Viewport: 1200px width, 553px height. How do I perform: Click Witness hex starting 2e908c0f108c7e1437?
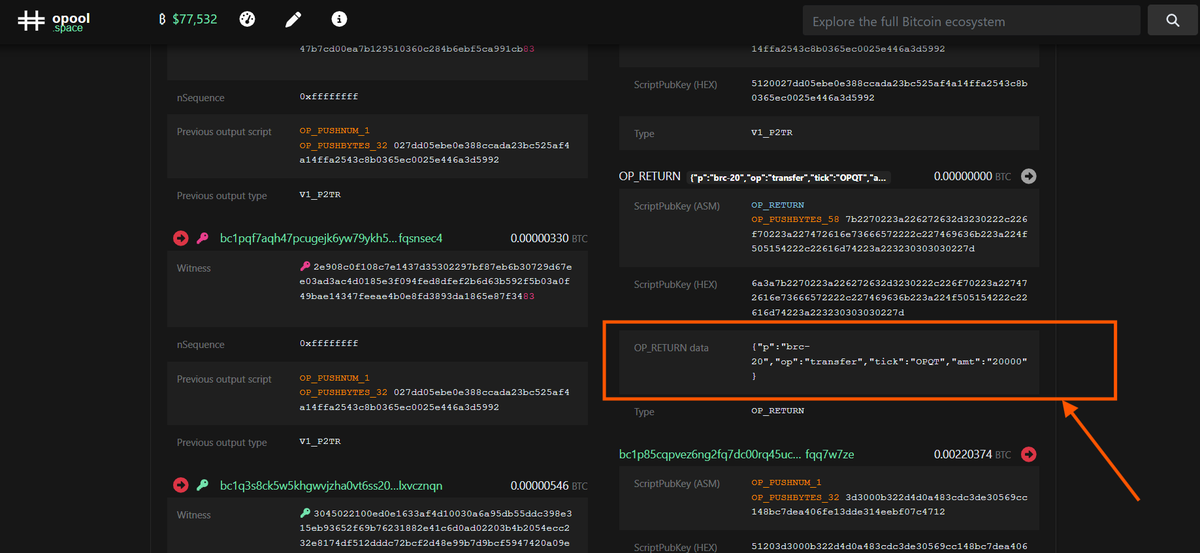coord(435,282)
